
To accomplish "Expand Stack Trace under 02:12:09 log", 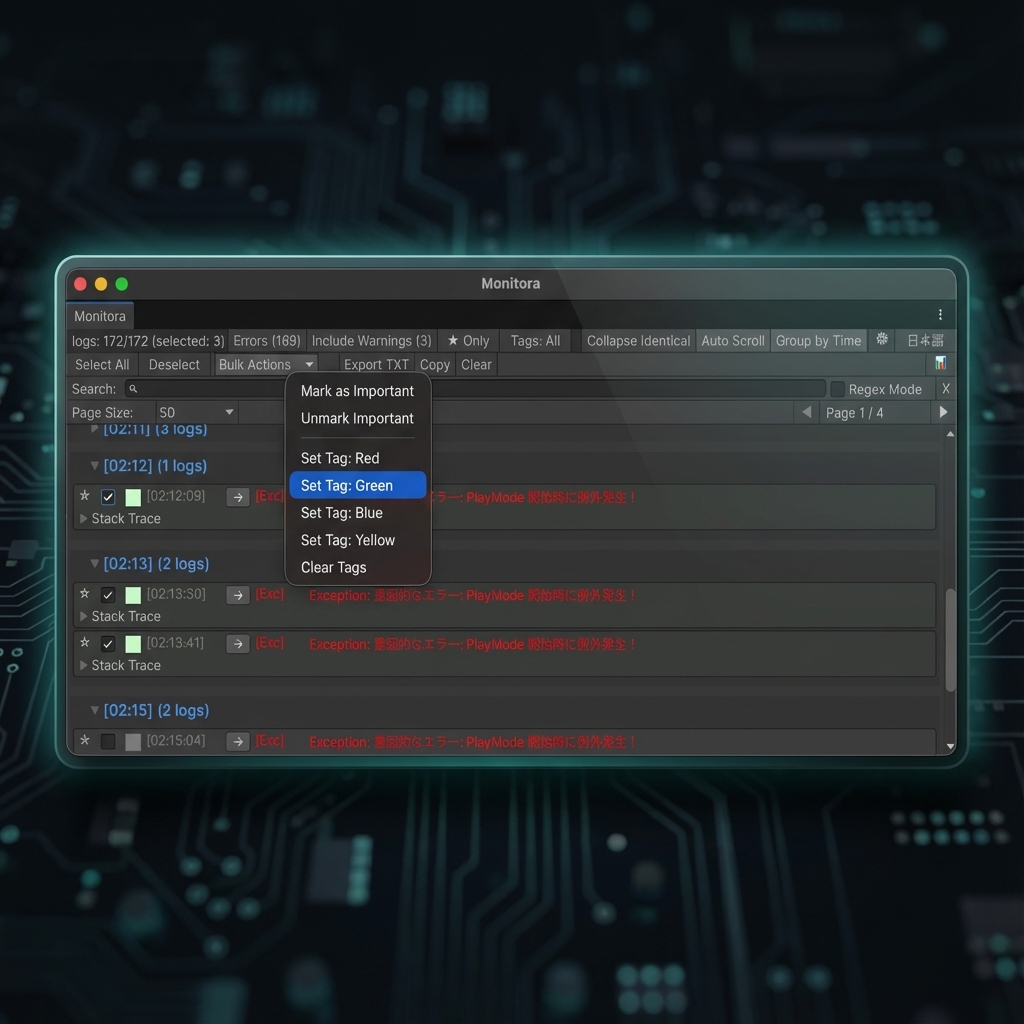I will (84, 519).
